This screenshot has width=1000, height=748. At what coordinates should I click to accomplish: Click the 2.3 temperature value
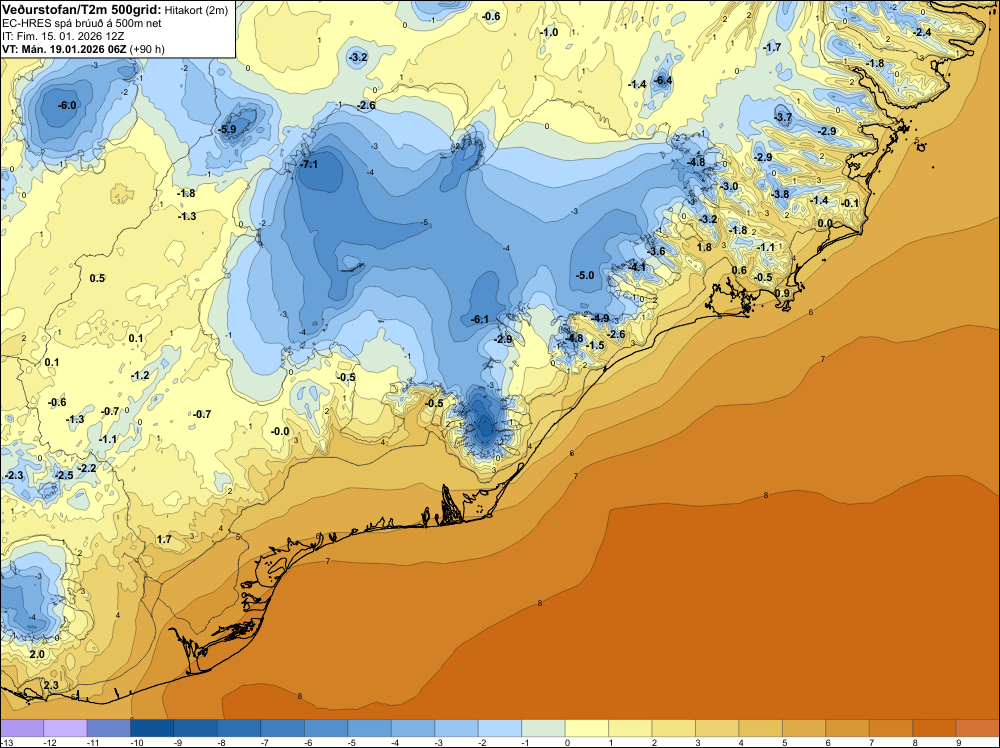[50, 686]
